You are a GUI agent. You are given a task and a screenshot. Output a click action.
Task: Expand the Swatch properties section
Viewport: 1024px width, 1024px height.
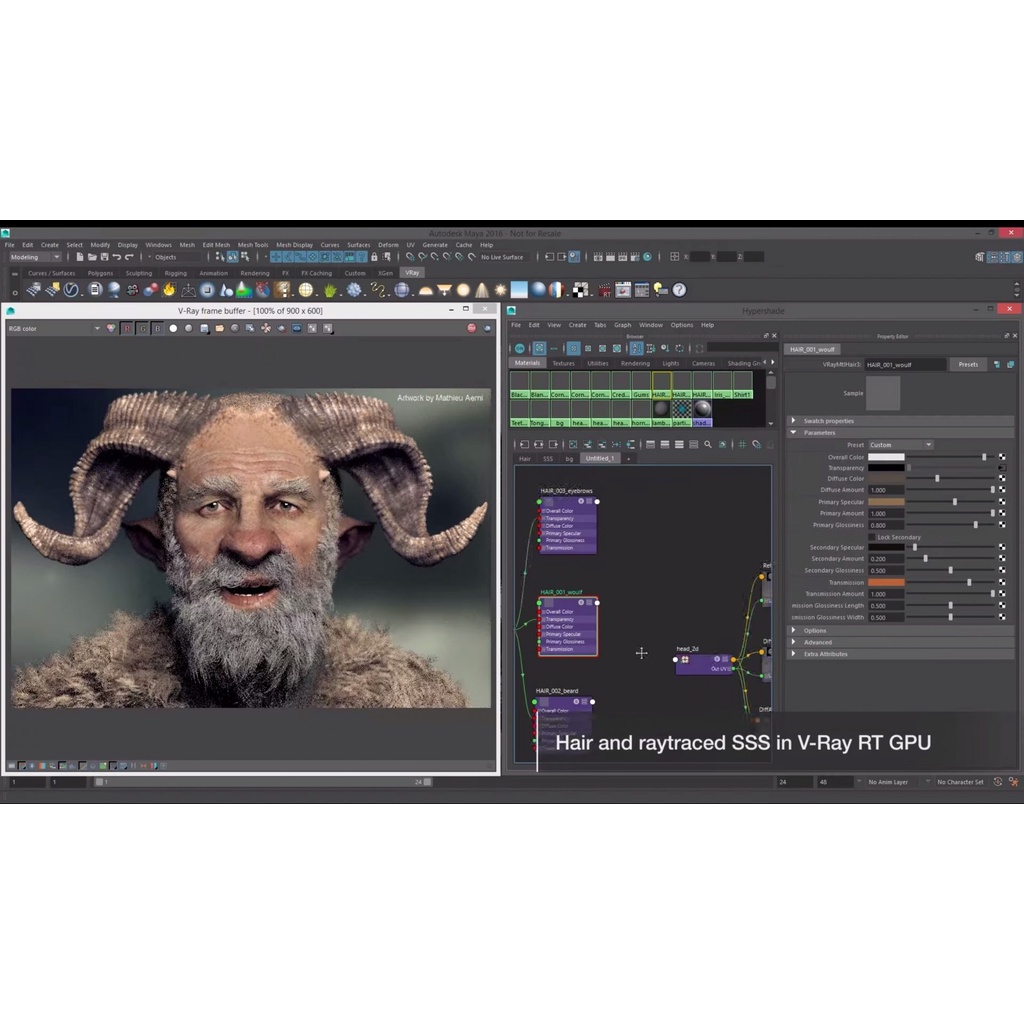(x=828, y=421)
